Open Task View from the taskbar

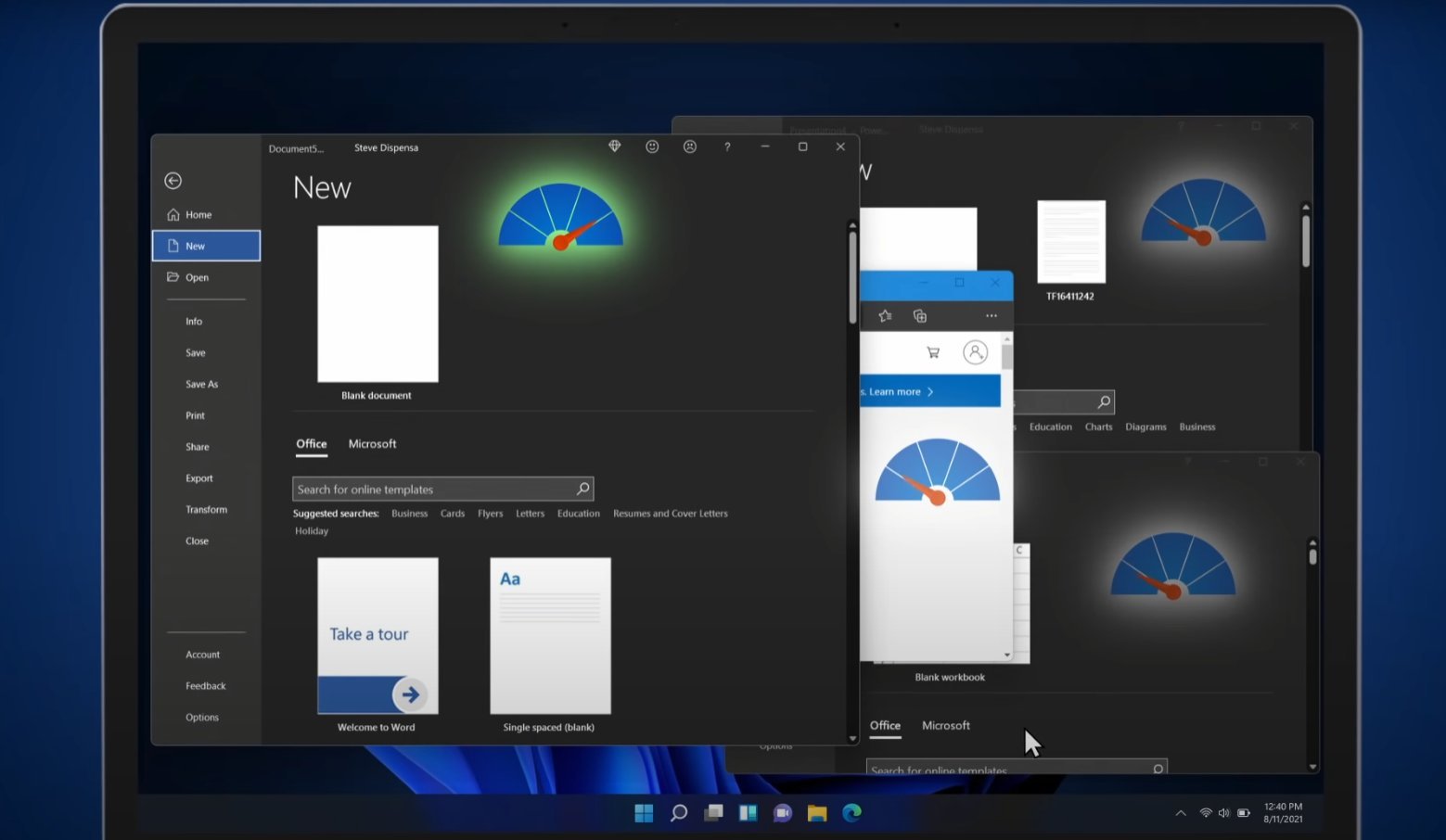713,813
